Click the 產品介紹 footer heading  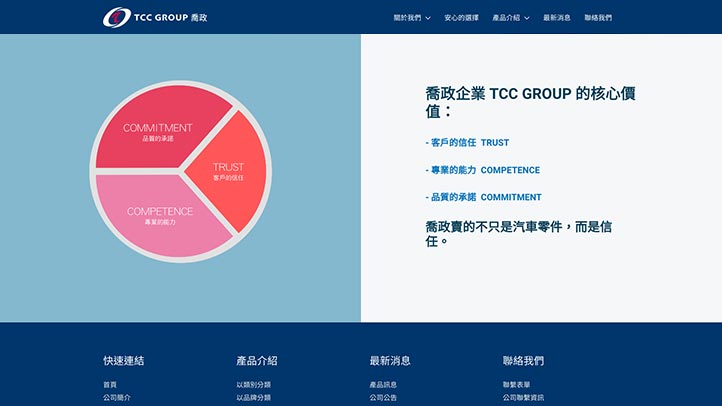point(257,360)
